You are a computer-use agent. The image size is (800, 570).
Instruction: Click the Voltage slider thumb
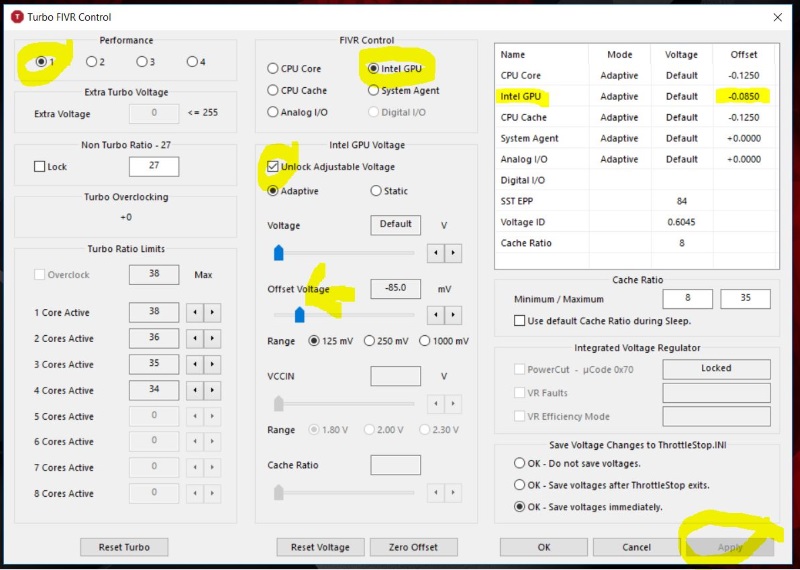[279, 253]
